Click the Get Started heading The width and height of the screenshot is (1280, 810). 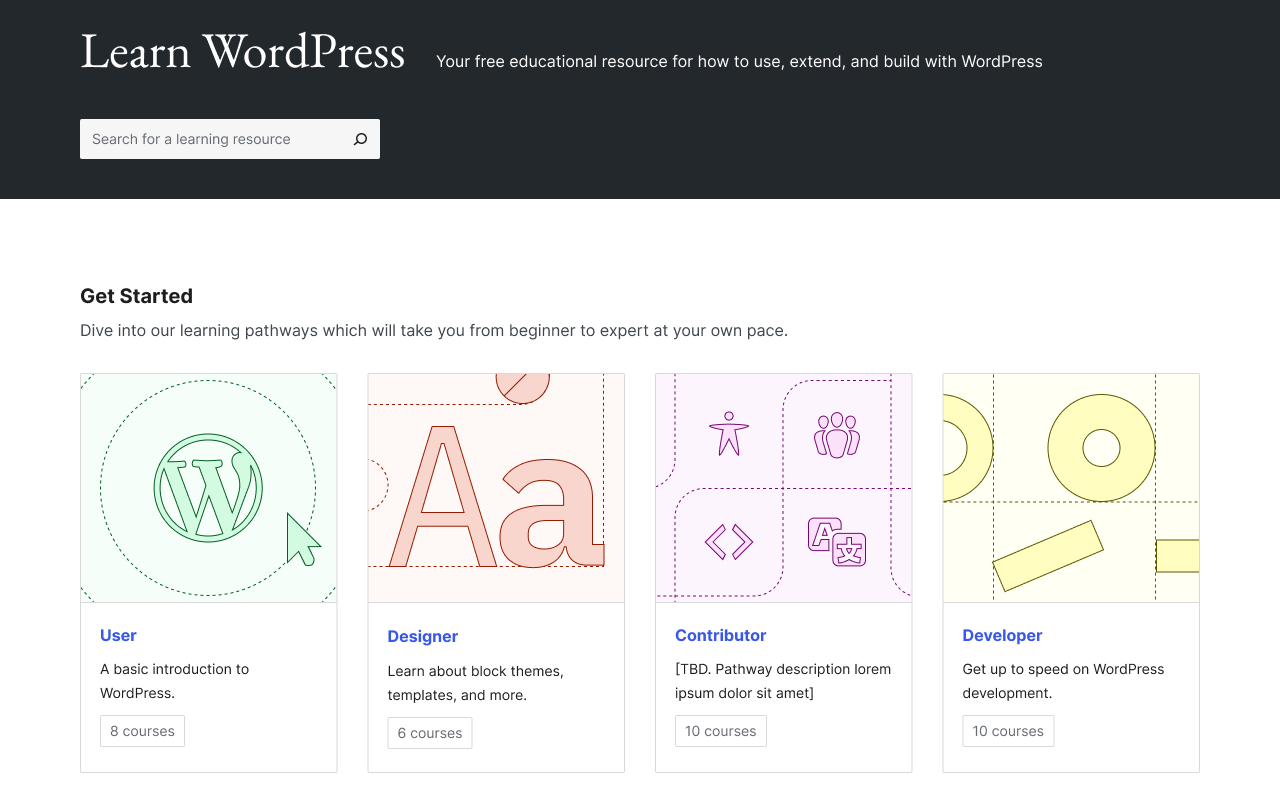[x=136, y=296]
